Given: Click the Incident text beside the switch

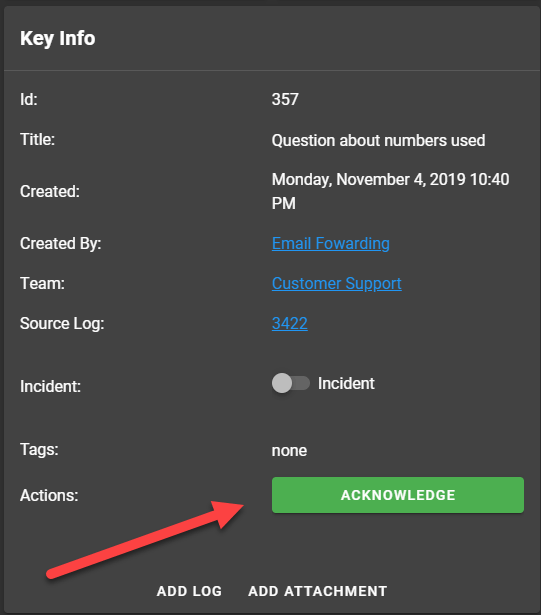Looking at the screenshot, I should [346, 383].
